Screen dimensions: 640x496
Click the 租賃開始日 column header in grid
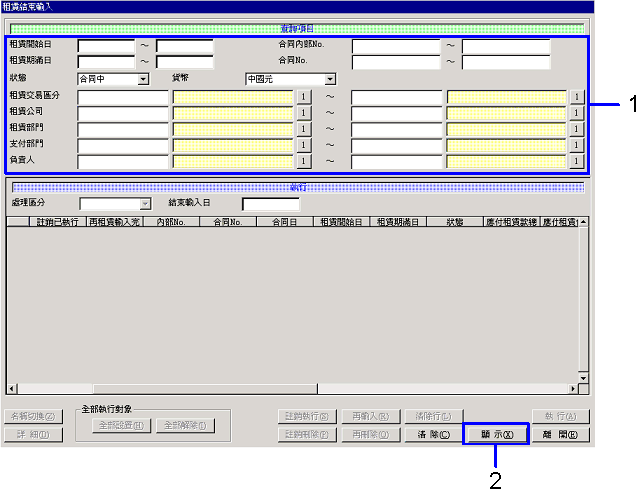(x=341, y=222)
